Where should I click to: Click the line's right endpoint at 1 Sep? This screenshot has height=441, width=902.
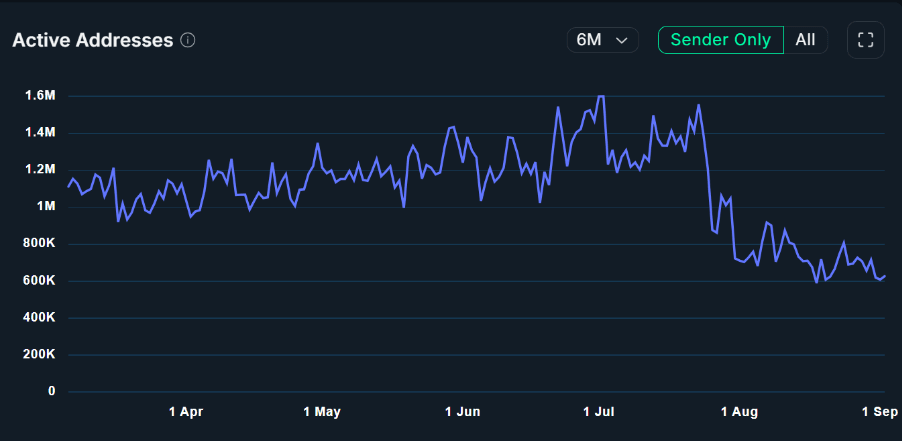point(885,276)
